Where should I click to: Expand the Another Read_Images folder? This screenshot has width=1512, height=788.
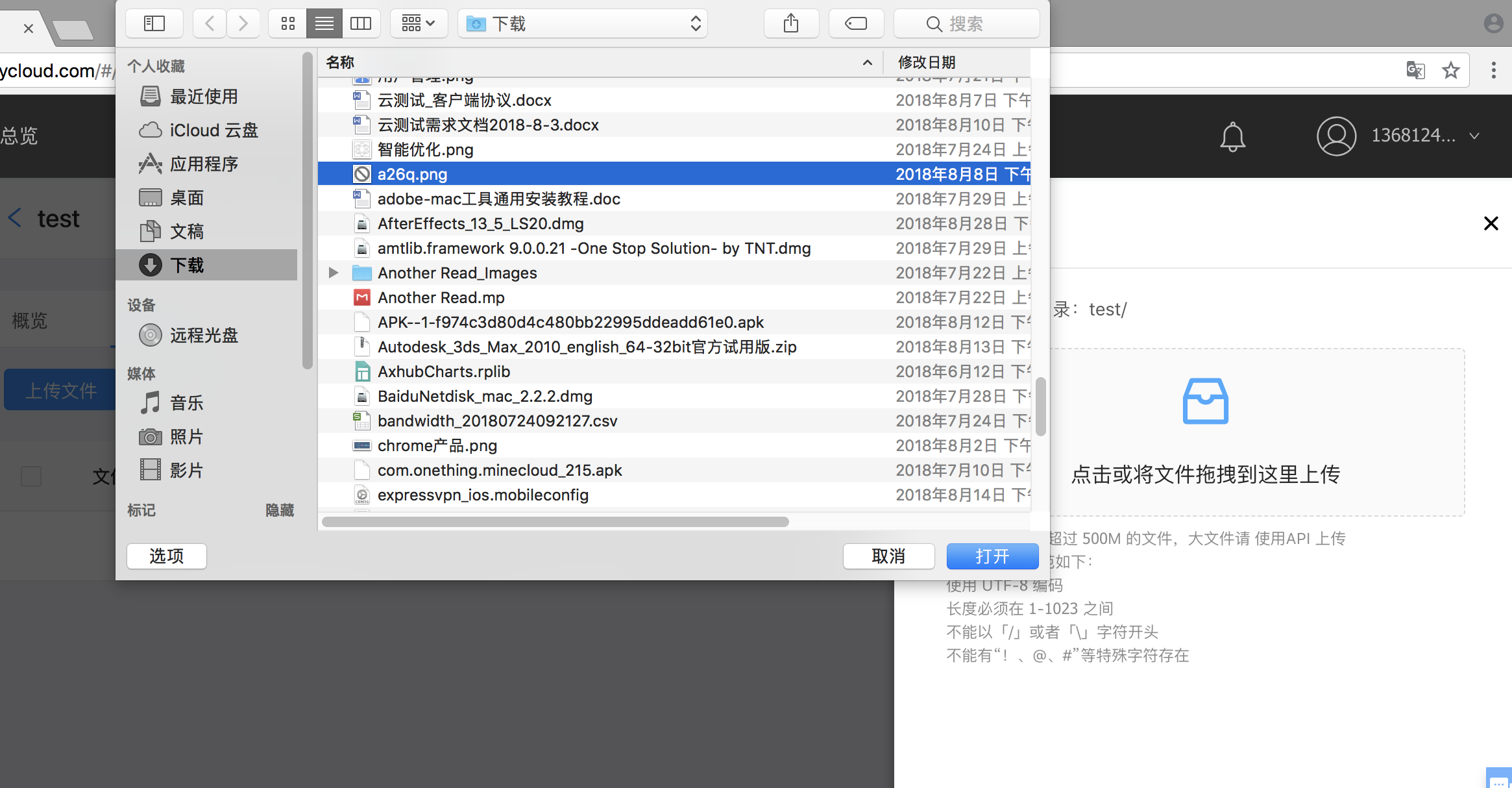[334, 273]
